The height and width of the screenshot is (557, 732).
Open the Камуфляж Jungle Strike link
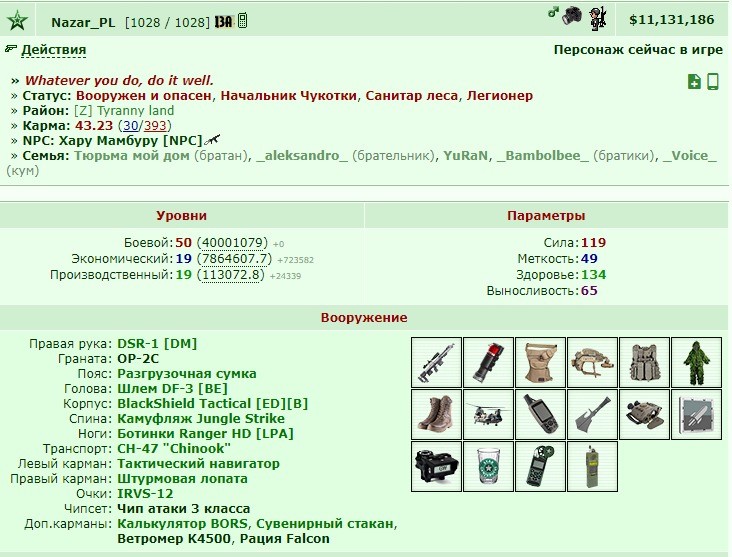201,418
